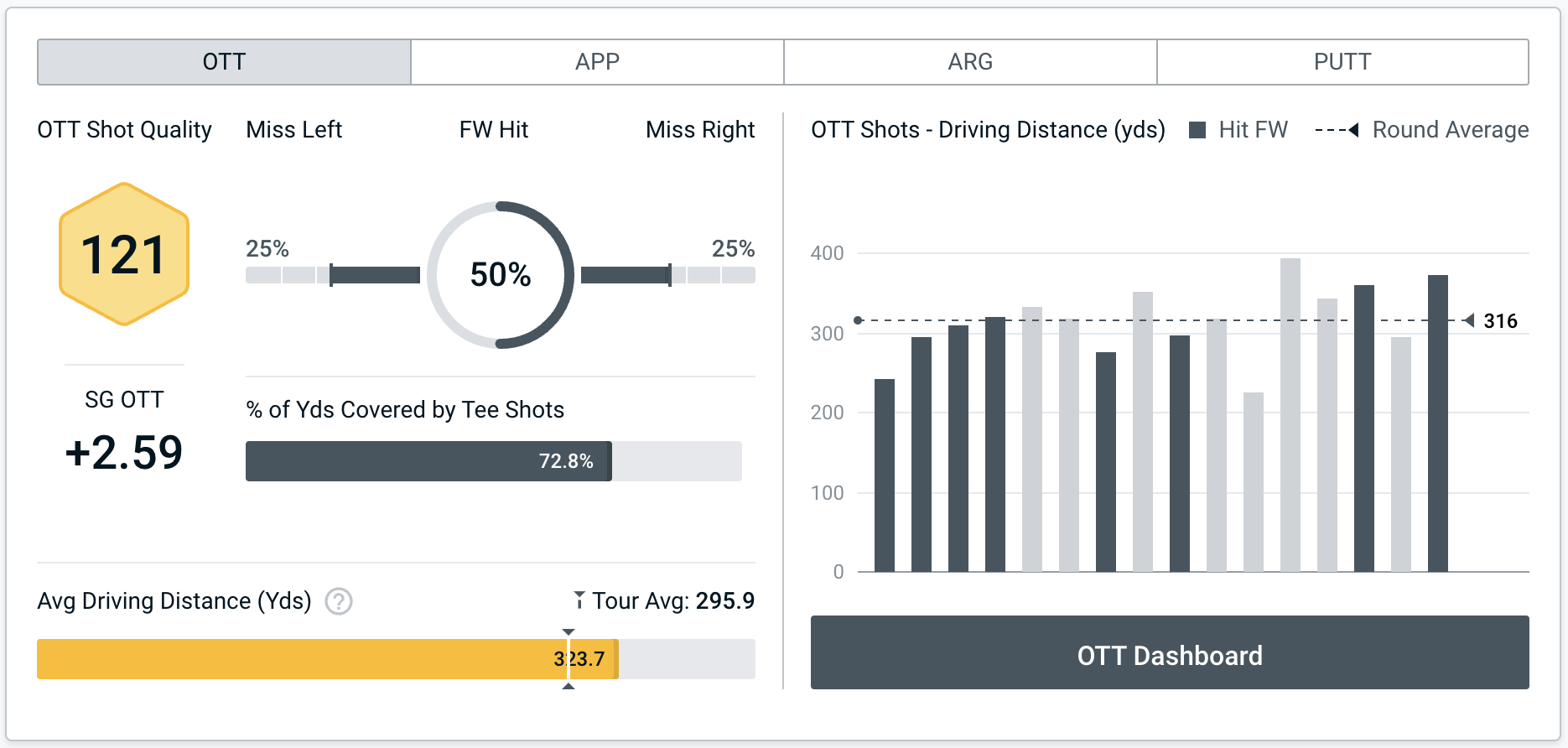The width and height of the screenshot is (1568, 748).
Task: Click the 323.7 average driving distance bar
Action: pyautogui.click(x=327, y=659)
